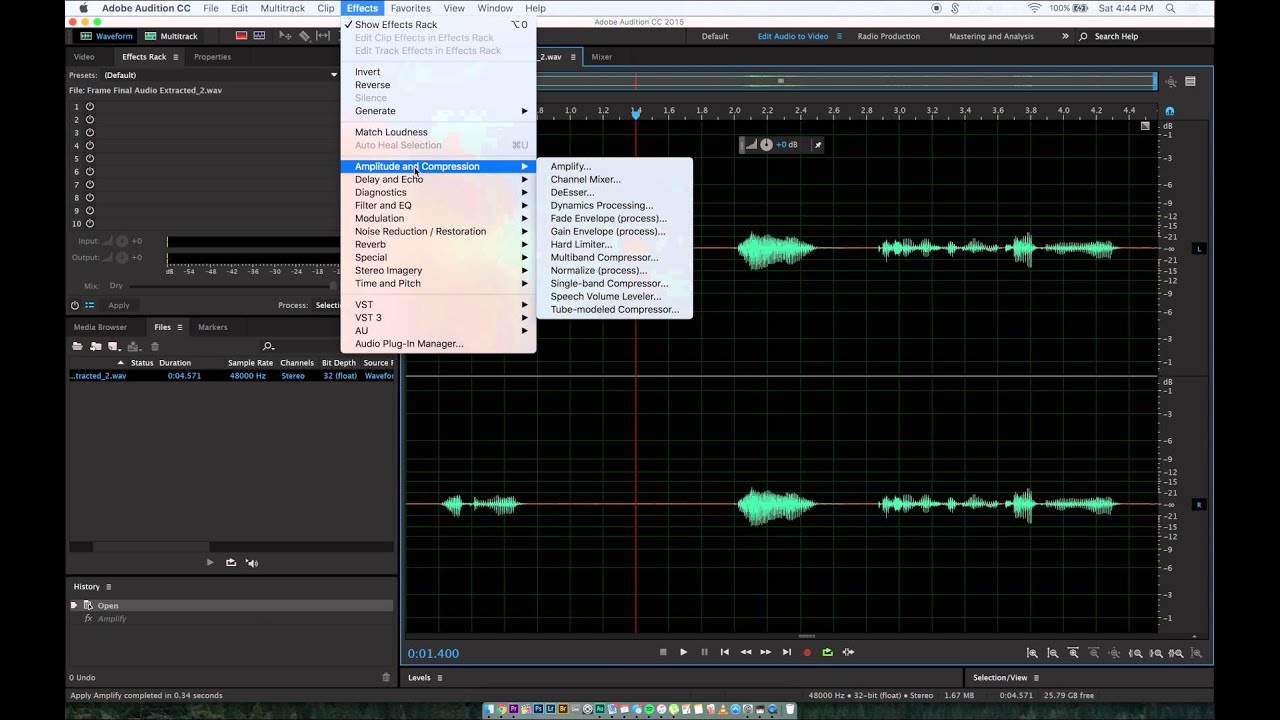Show Spectral Frequency Display red icon
This screenshot has width=1280, height=720.
[x=241, y=36]
